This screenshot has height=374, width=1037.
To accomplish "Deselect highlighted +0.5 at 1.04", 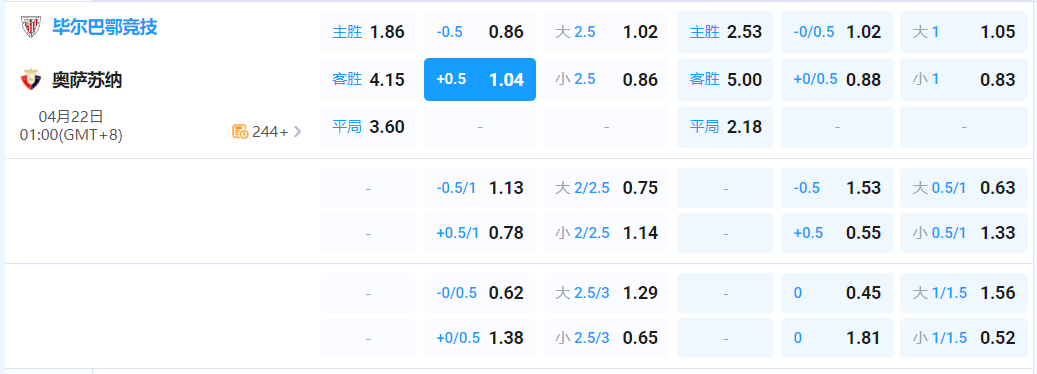I will (x=480, y=79).
